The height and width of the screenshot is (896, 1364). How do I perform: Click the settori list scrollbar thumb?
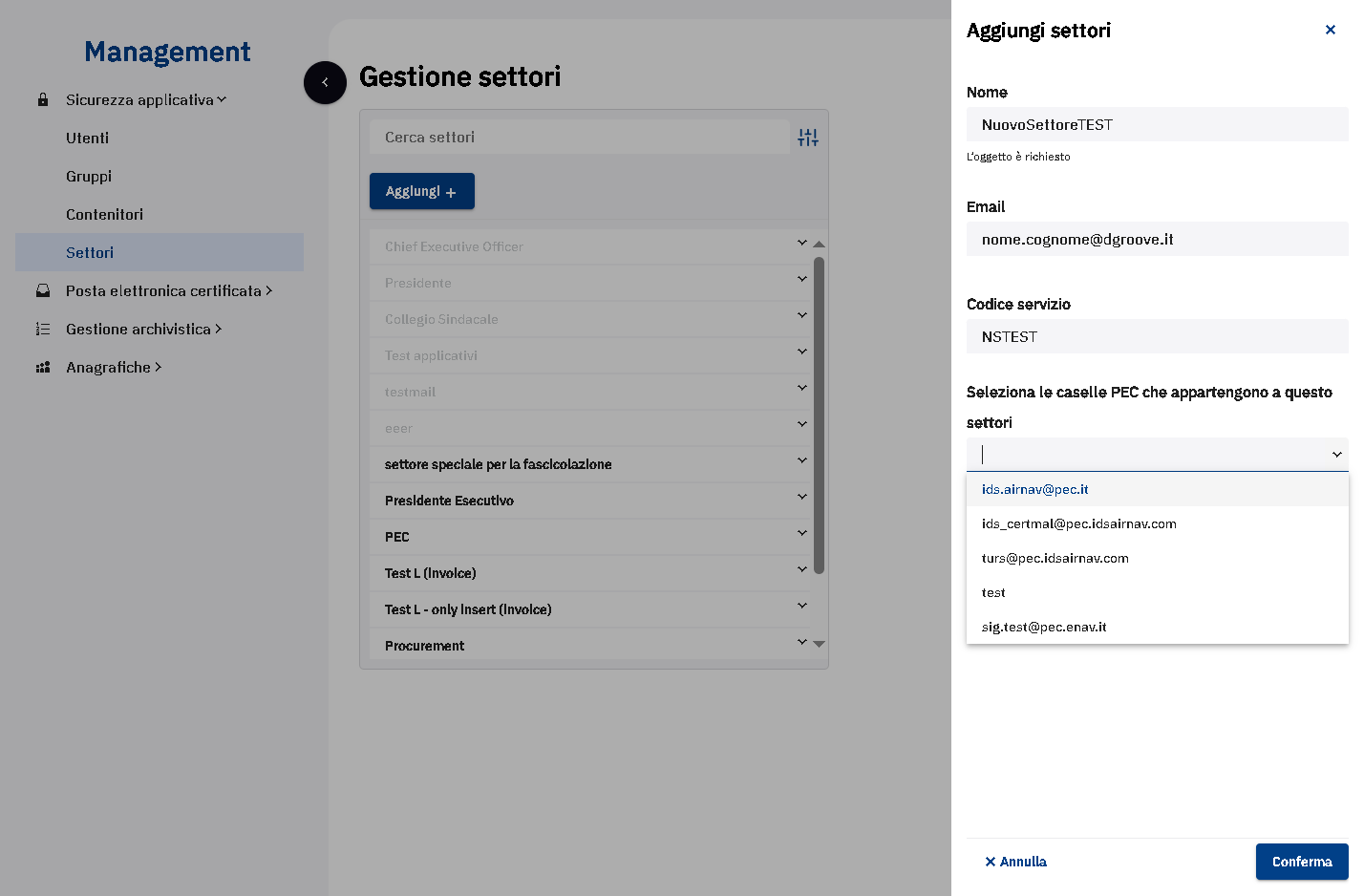pos(819,416)
